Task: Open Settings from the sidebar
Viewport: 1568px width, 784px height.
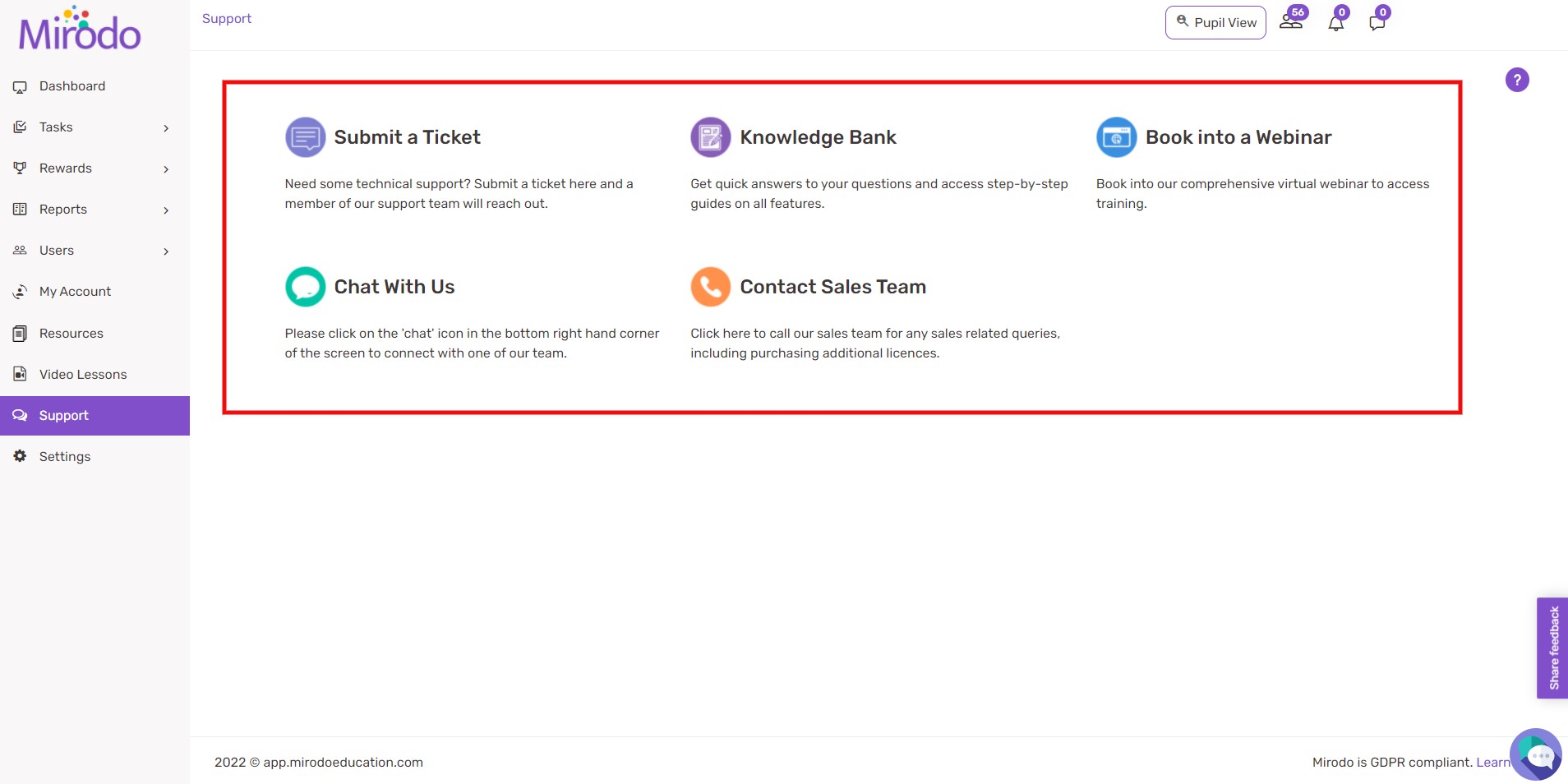Action: [95, 456]
